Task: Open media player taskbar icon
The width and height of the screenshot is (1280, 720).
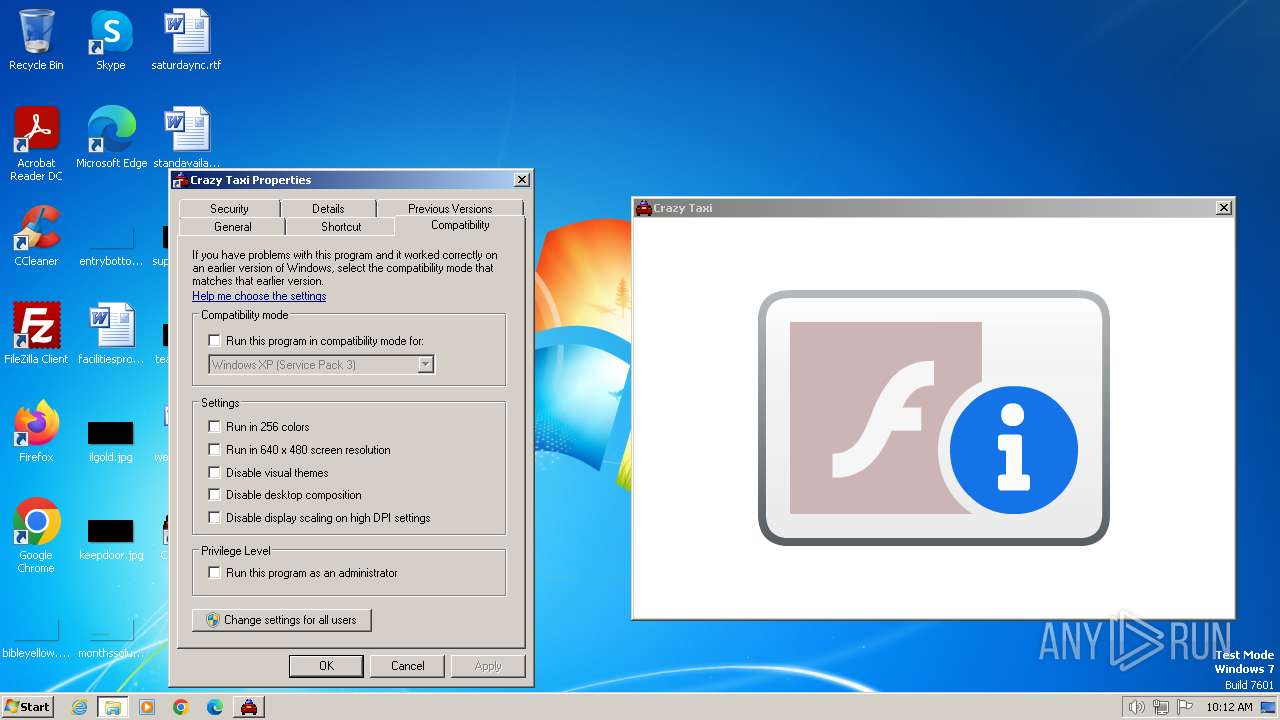Action: 147,707
